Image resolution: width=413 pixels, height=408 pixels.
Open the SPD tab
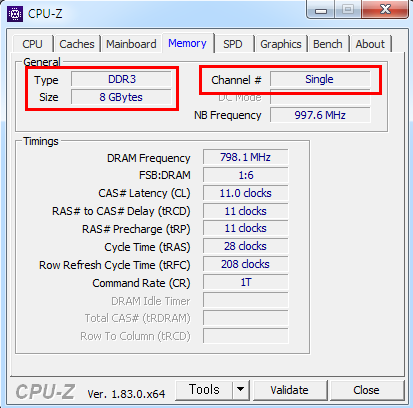pyautogui.click(x=233, y=44)
